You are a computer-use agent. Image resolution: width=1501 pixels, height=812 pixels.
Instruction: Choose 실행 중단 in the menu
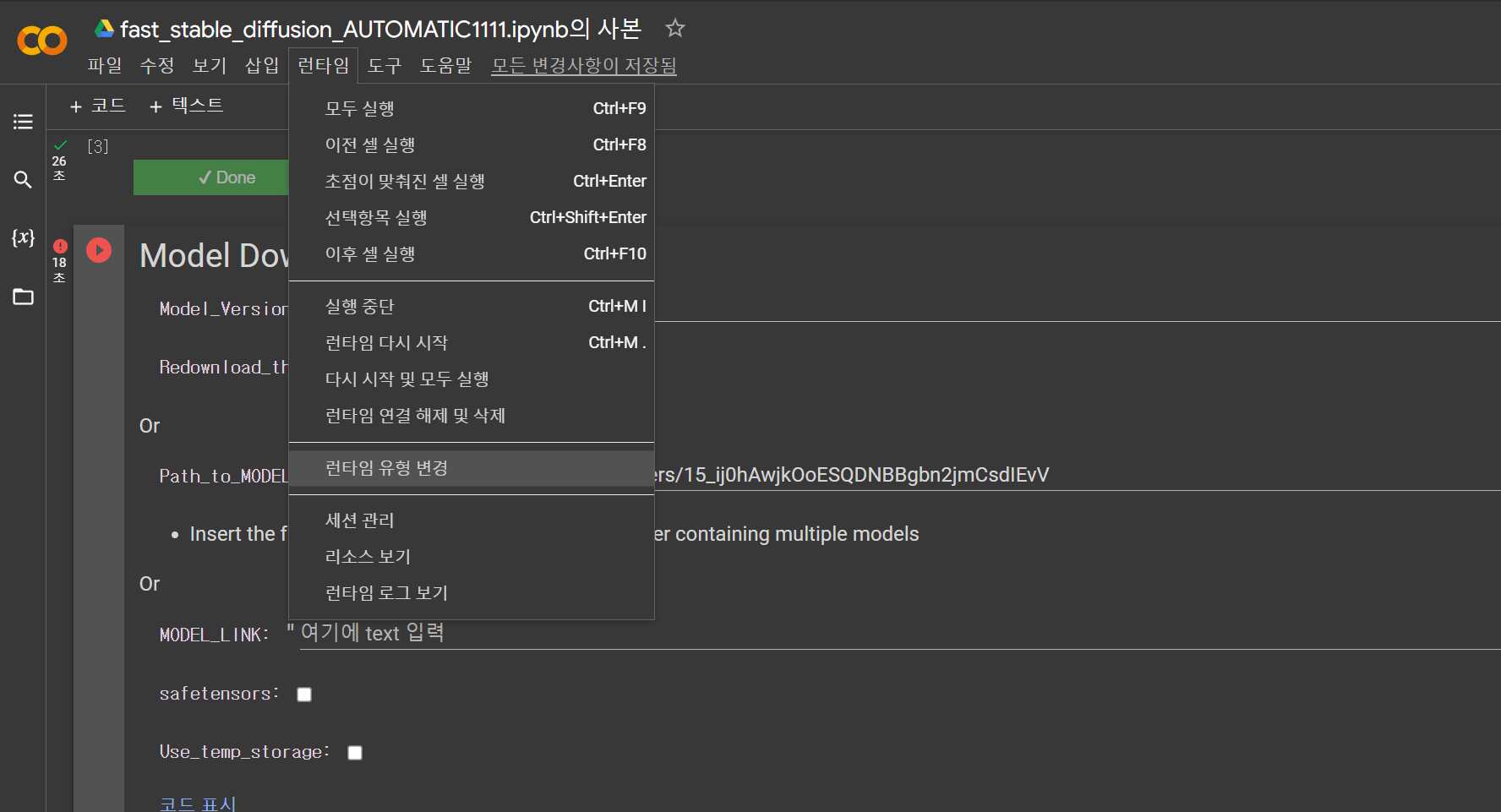tap(472, 306)
